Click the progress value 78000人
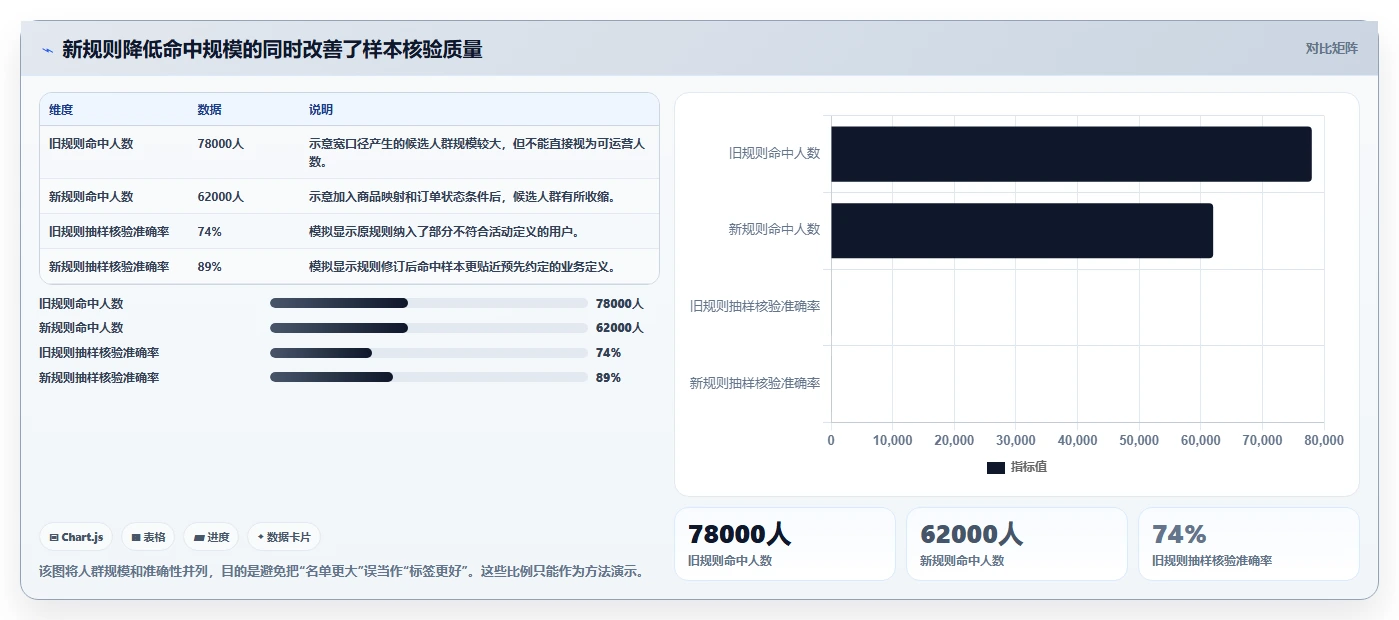Viewport: 1399px width, 620px height. (620, 303)
